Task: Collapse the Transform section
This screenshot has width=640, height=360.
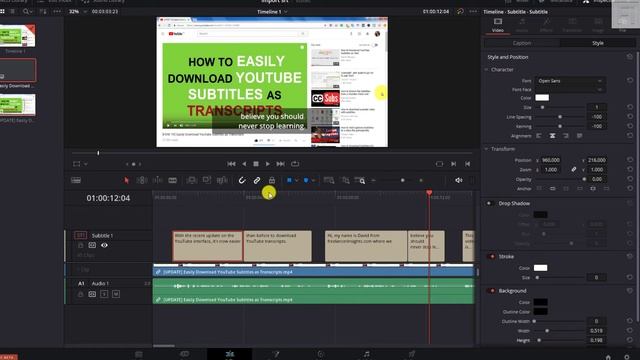Action: pos(487,149)
